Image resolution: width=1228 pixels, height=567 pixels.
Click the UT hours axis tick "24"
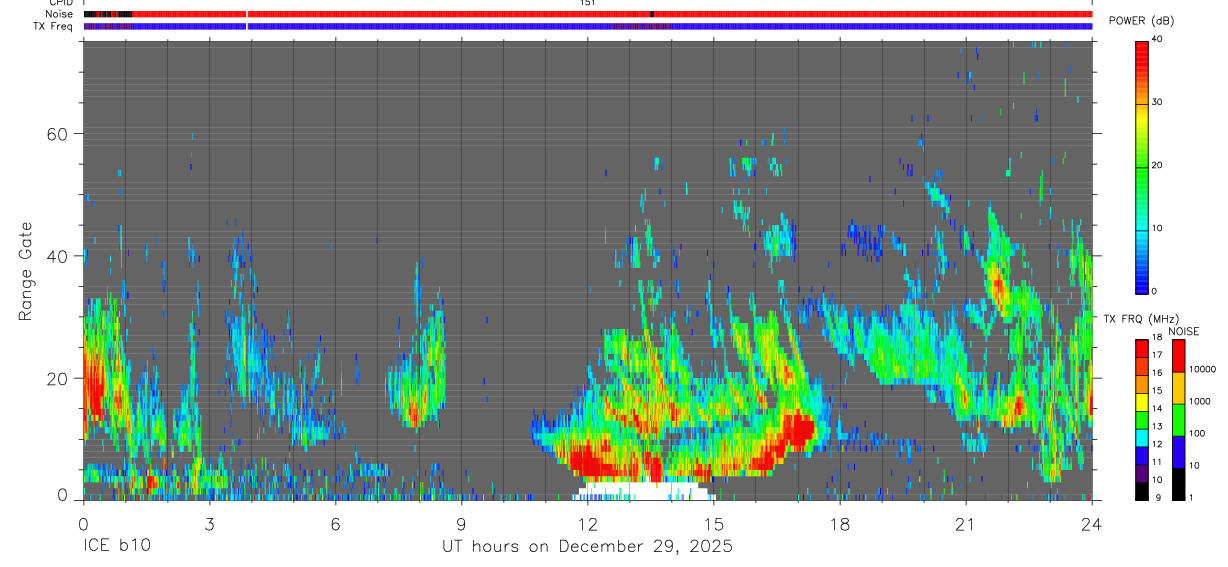tap(1092, 523)
